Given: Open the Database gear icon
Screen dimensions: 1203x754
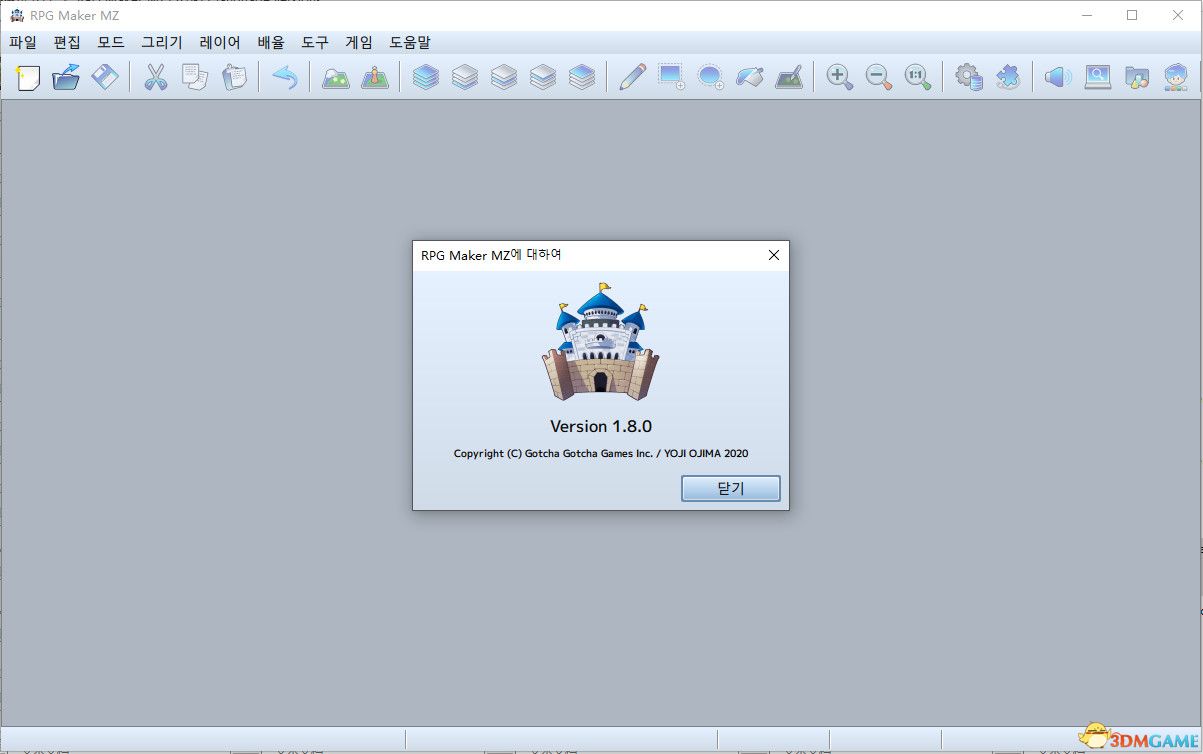Looking at the screenshot, I should [968, 77].
